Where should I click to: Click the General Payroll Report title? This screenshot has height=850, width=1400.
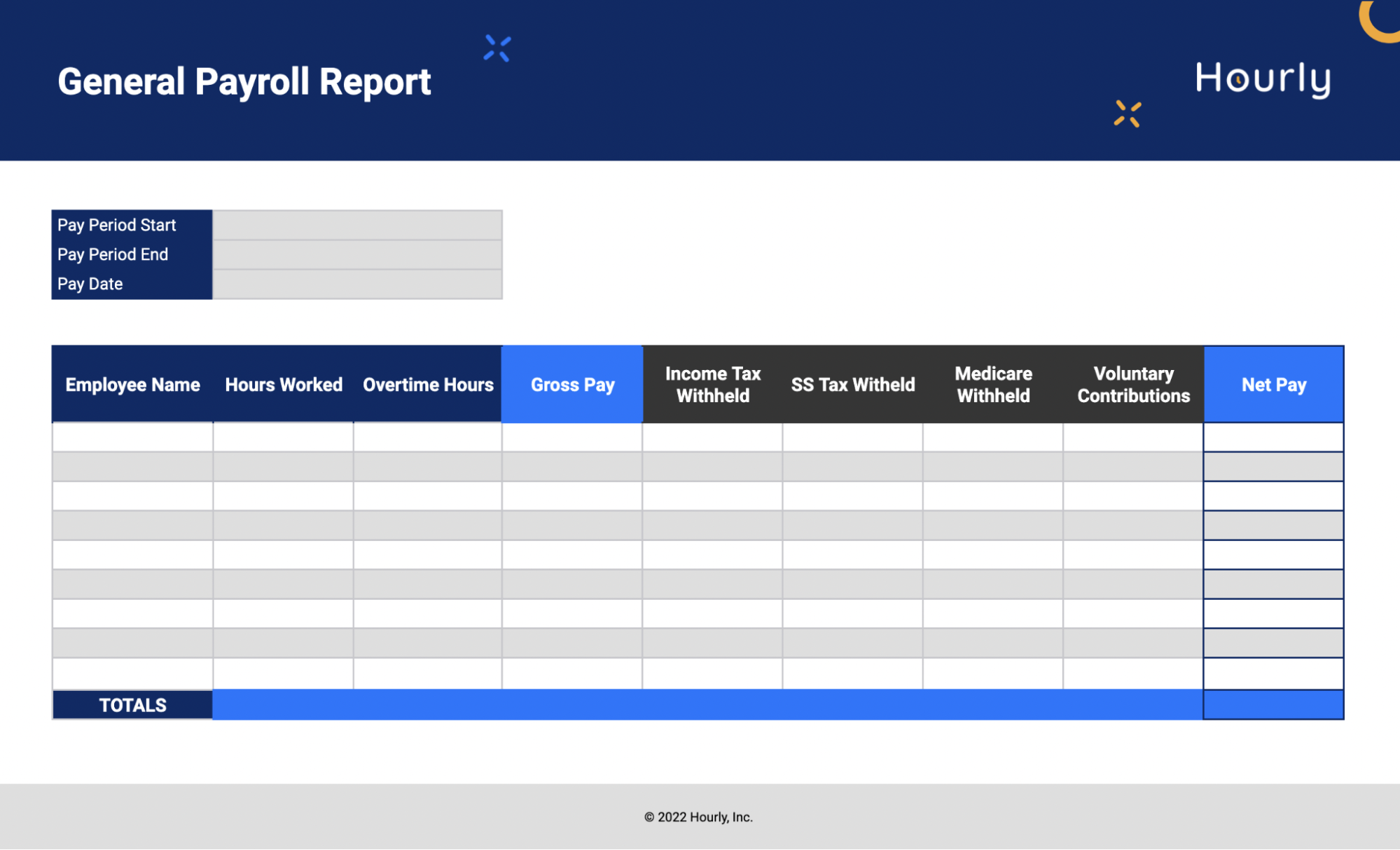click(244, 82)
